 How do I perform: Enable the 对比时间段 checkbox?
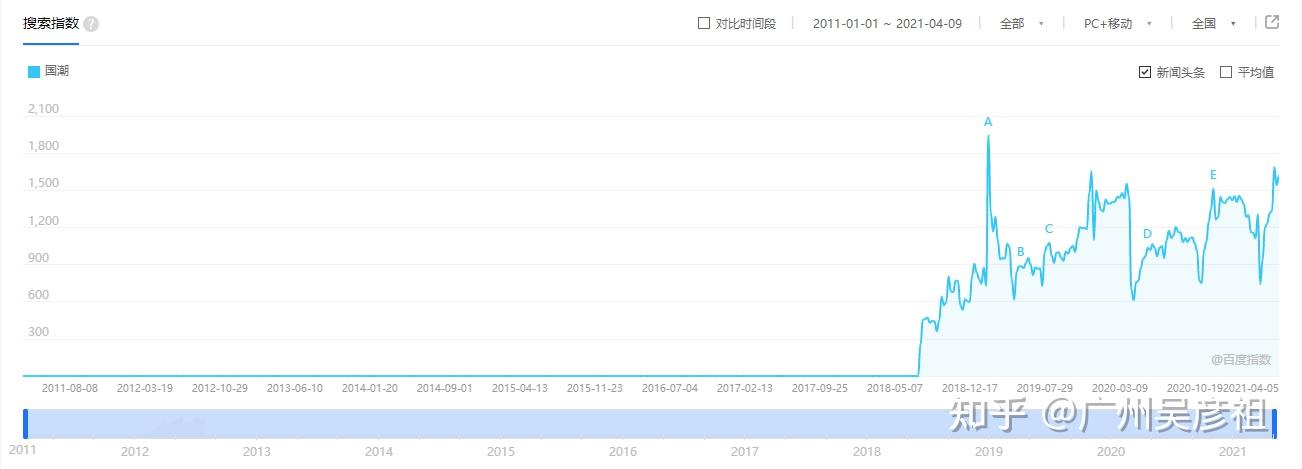tap(704, 23)
